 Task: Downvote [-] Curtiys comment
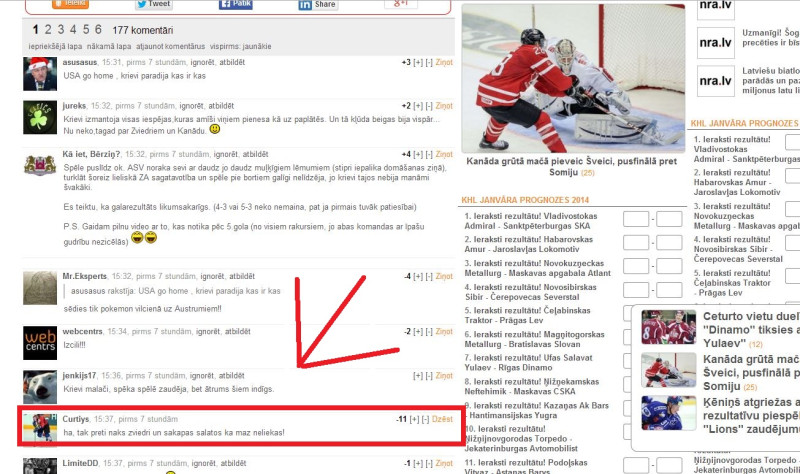pyautogui.click(x=425, y=419)
